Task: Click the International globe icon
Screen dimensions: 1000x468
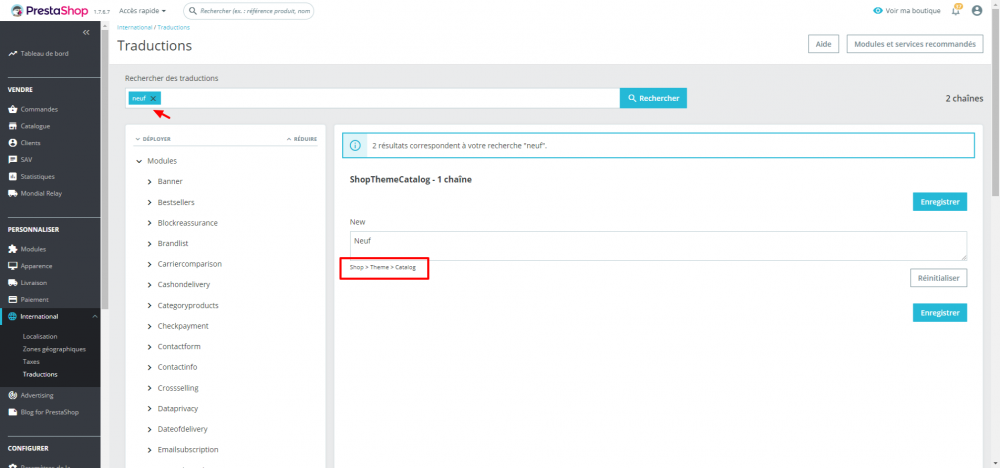Action: tap(13, 316)
